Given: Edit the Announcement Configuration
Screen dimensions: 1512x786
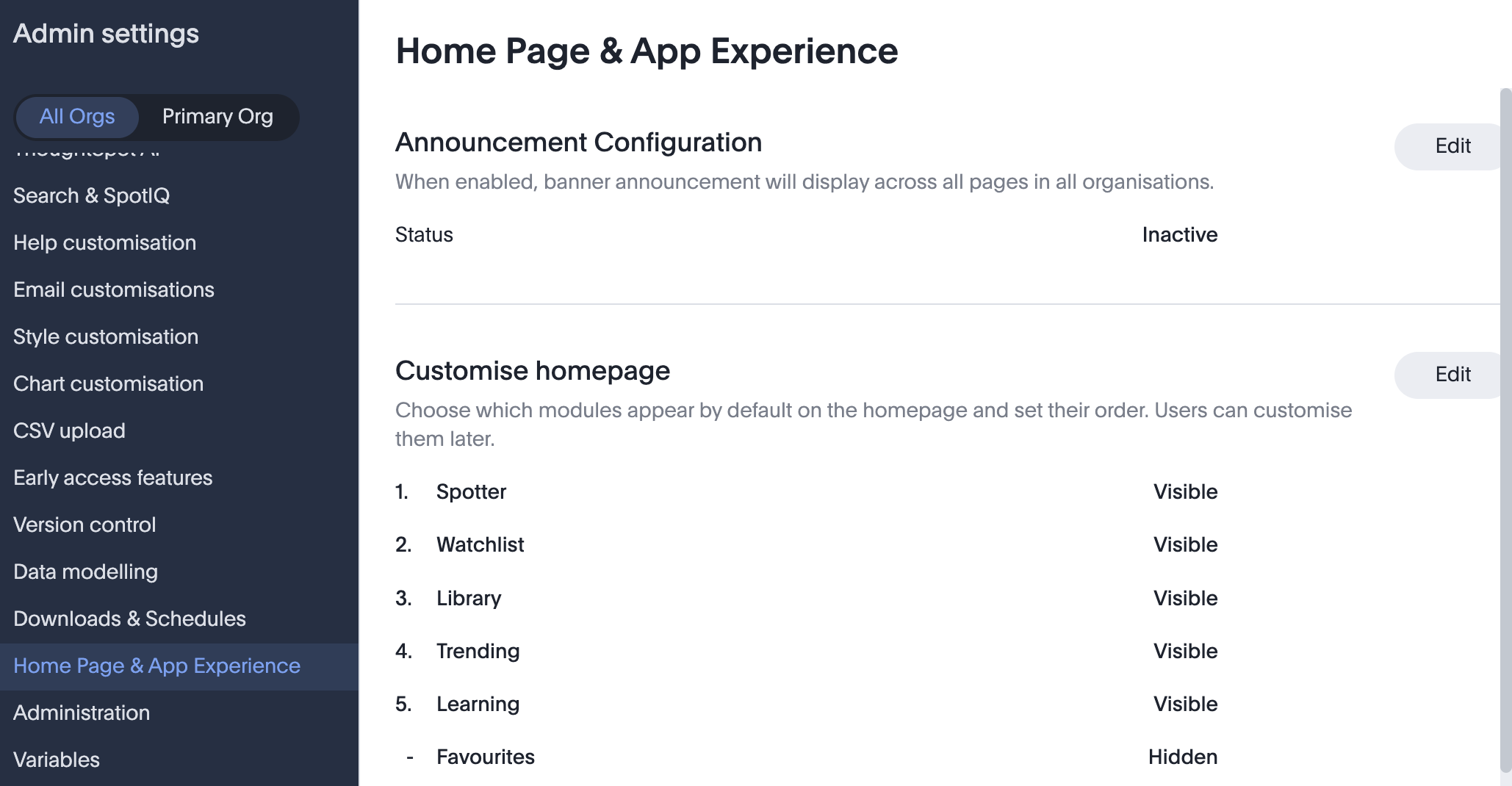Looking at the screenshot, I should 1451,145.
